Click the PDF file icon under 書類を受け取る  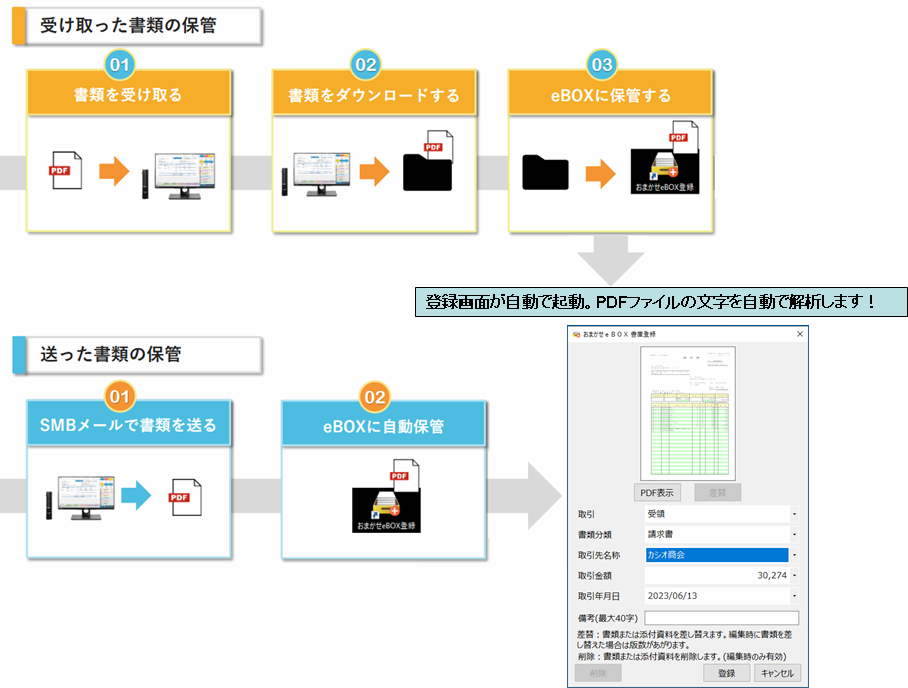pyautogui.click(x=65, y=170)
